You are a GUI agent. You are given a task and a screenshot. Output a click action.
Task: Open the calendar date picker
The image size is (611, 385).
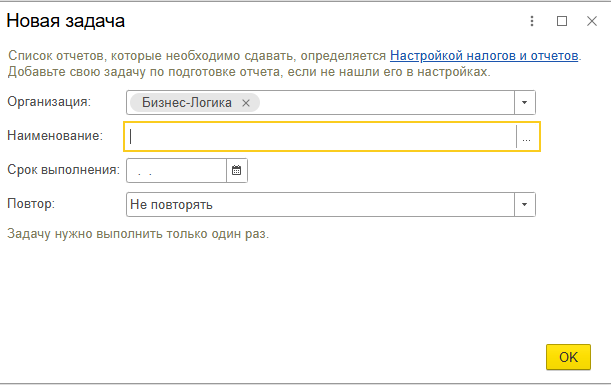coord(237,170)
